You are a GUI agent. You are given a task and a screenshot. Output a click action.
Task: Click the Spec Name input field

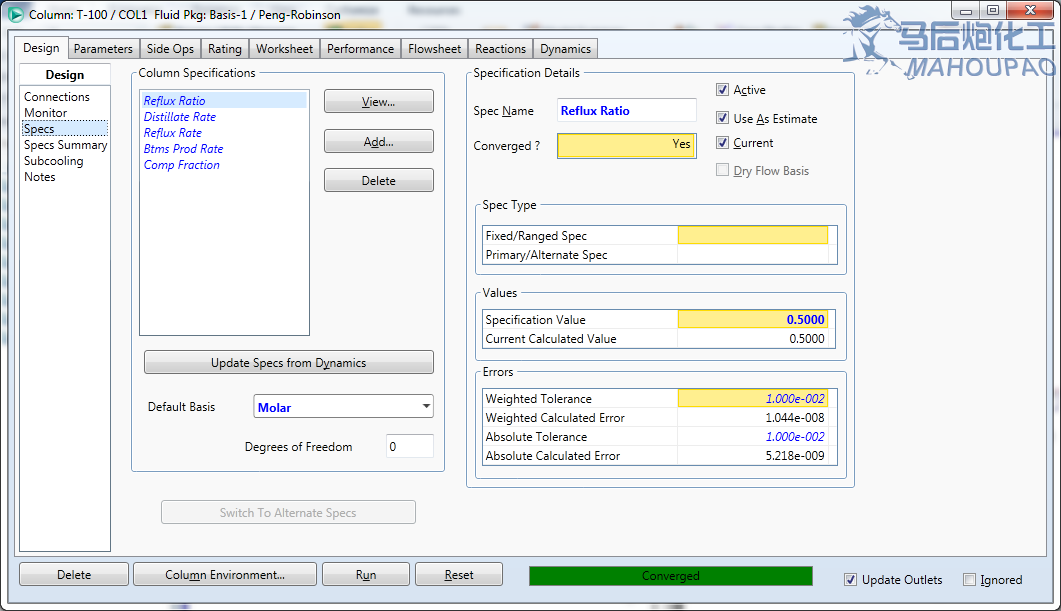(x=627, y=110)
